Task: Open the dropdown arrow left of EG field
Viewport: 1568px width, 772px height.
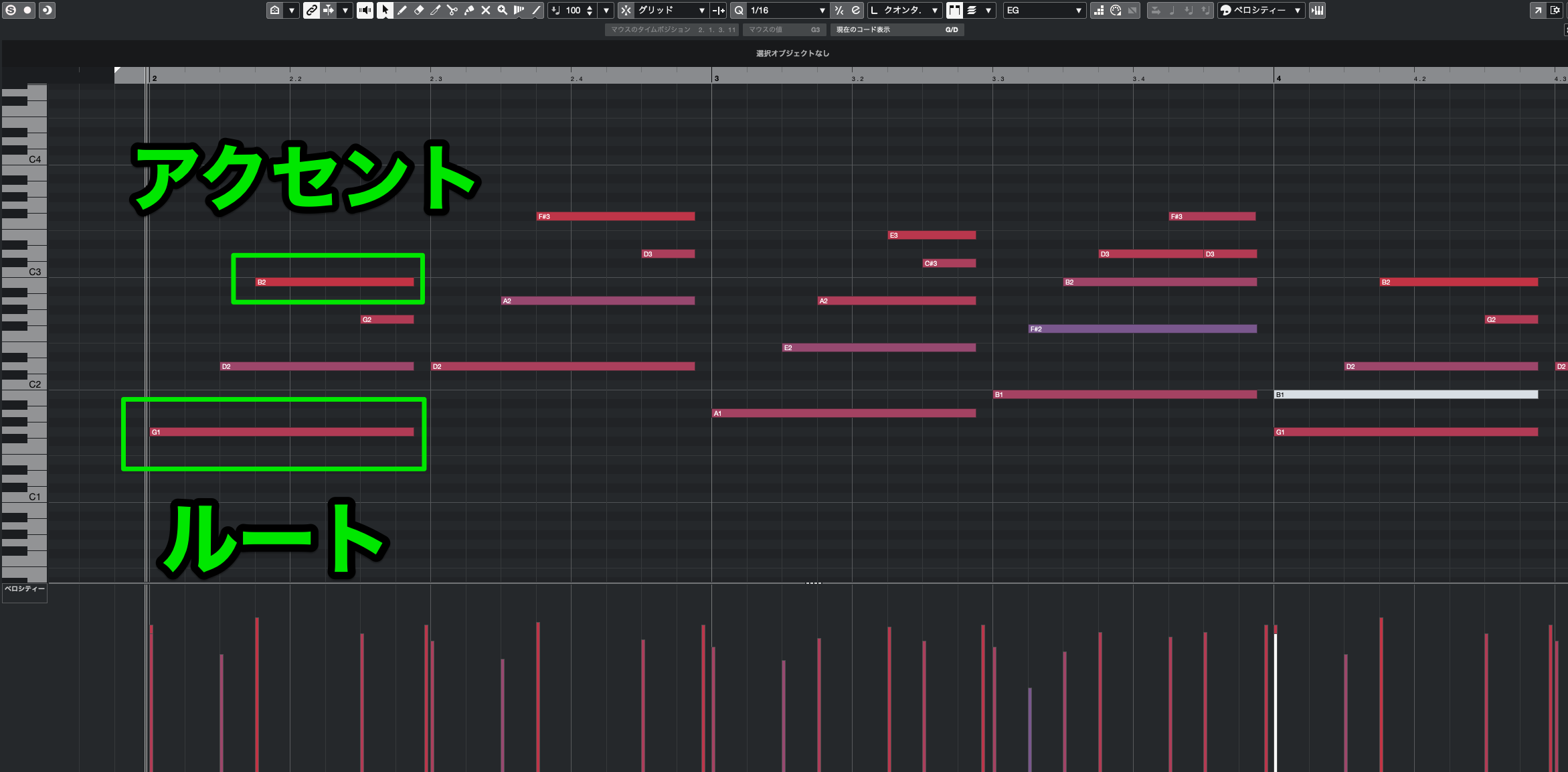Action: [988, 10]
